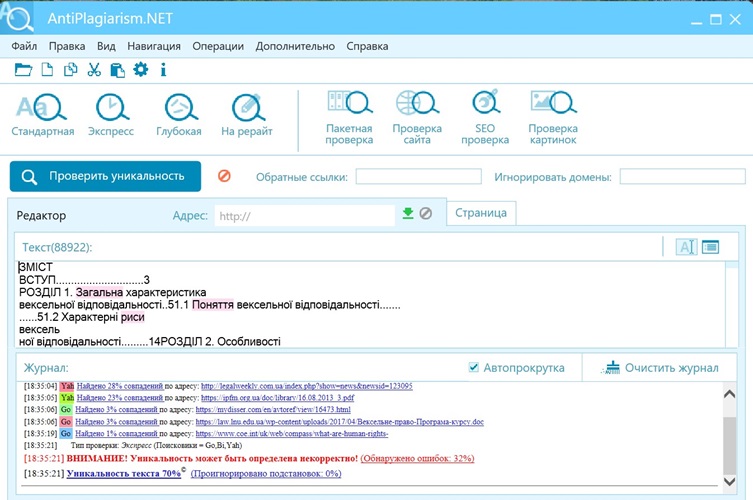
Task: Open the mydisser.com link
Action: [x=273, y=410]
